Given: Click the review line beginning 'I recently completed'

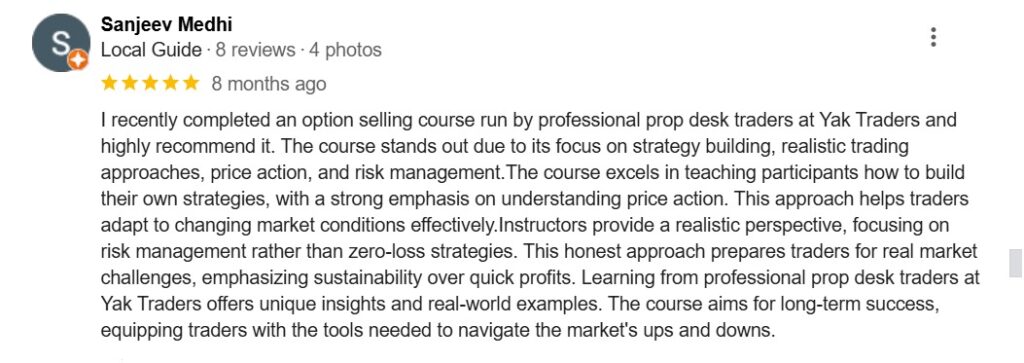Looking at the screenshot, I should 528,120.
